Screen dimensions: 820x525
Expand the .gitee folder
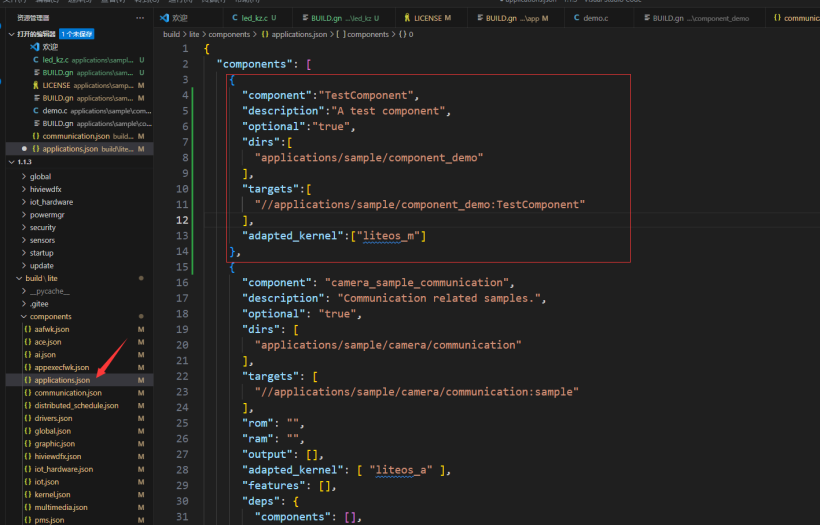[24, 304]
